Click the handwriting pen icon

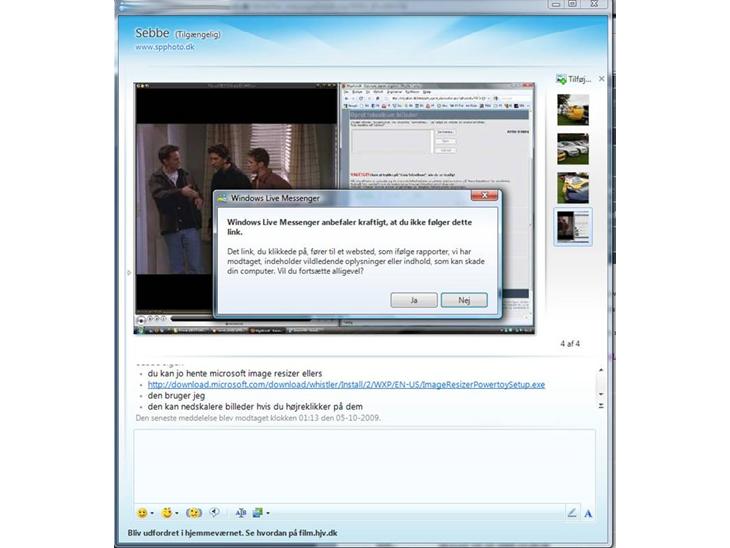click(572, 513)
